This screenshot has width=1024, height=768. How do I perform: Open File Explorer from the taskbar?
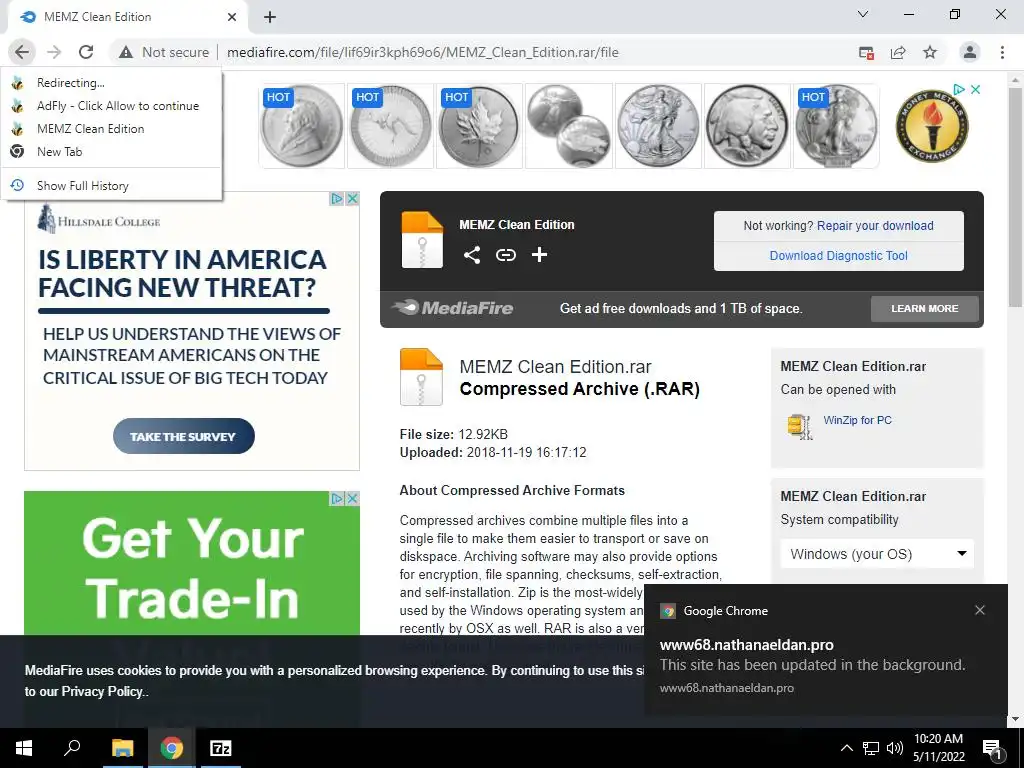click(x=122, y=748)
